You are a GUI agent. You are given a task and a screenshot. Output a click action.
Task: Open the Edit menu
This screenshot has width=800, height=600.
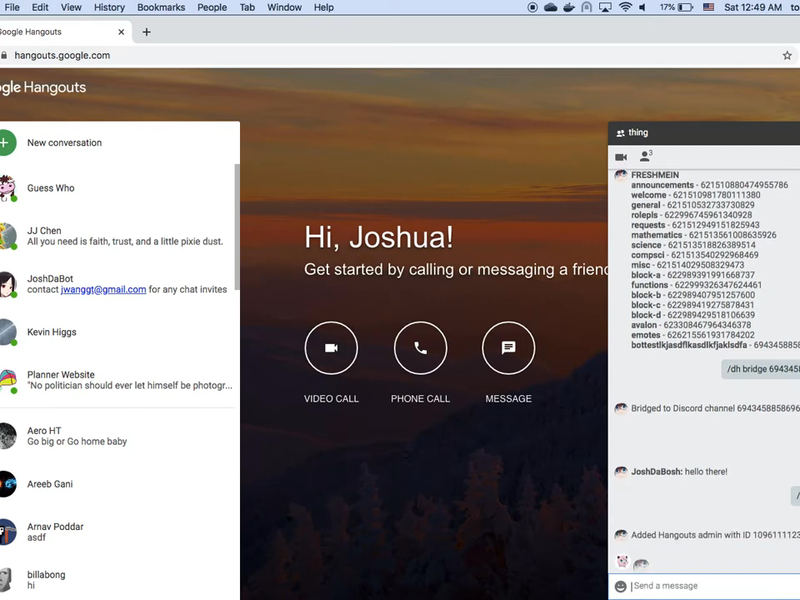(40, 7)
